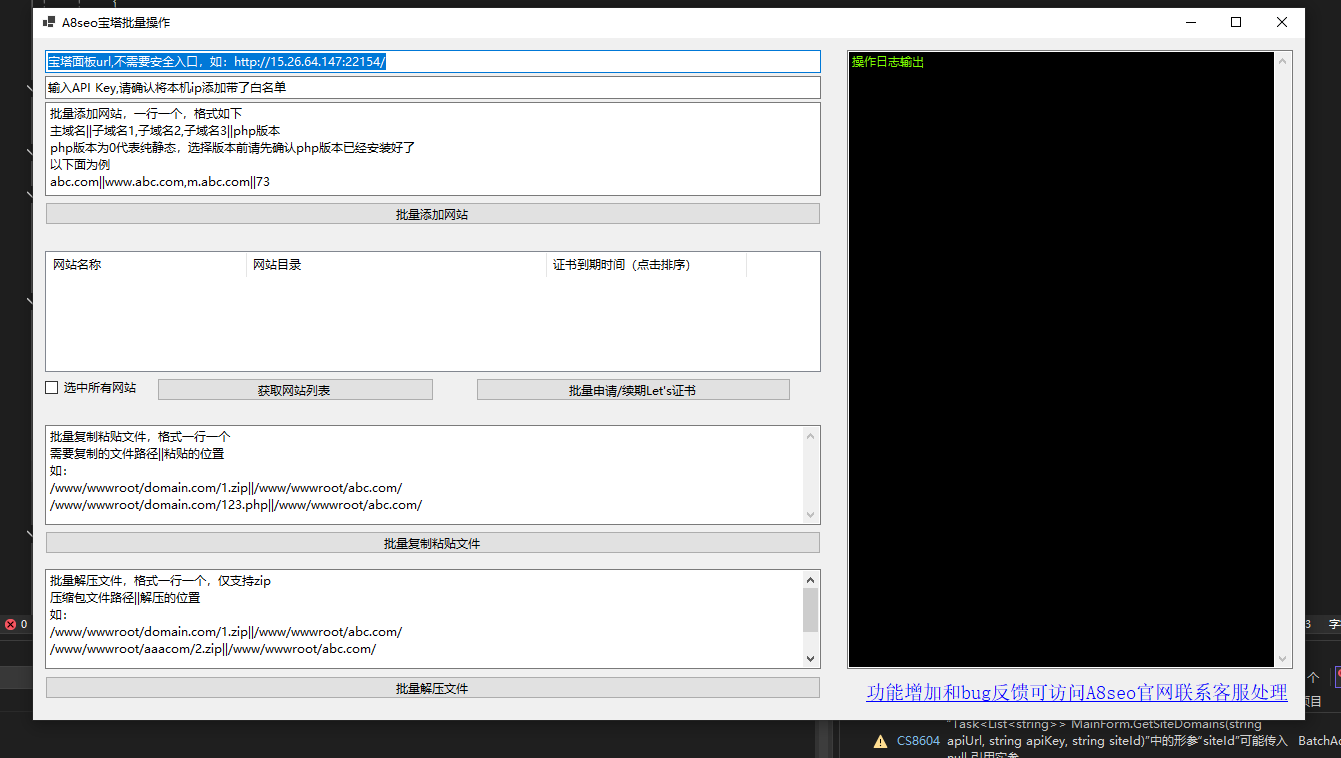Click the unzip text area scrollbar thumb

pyautogui.click(x=811, y=610)
